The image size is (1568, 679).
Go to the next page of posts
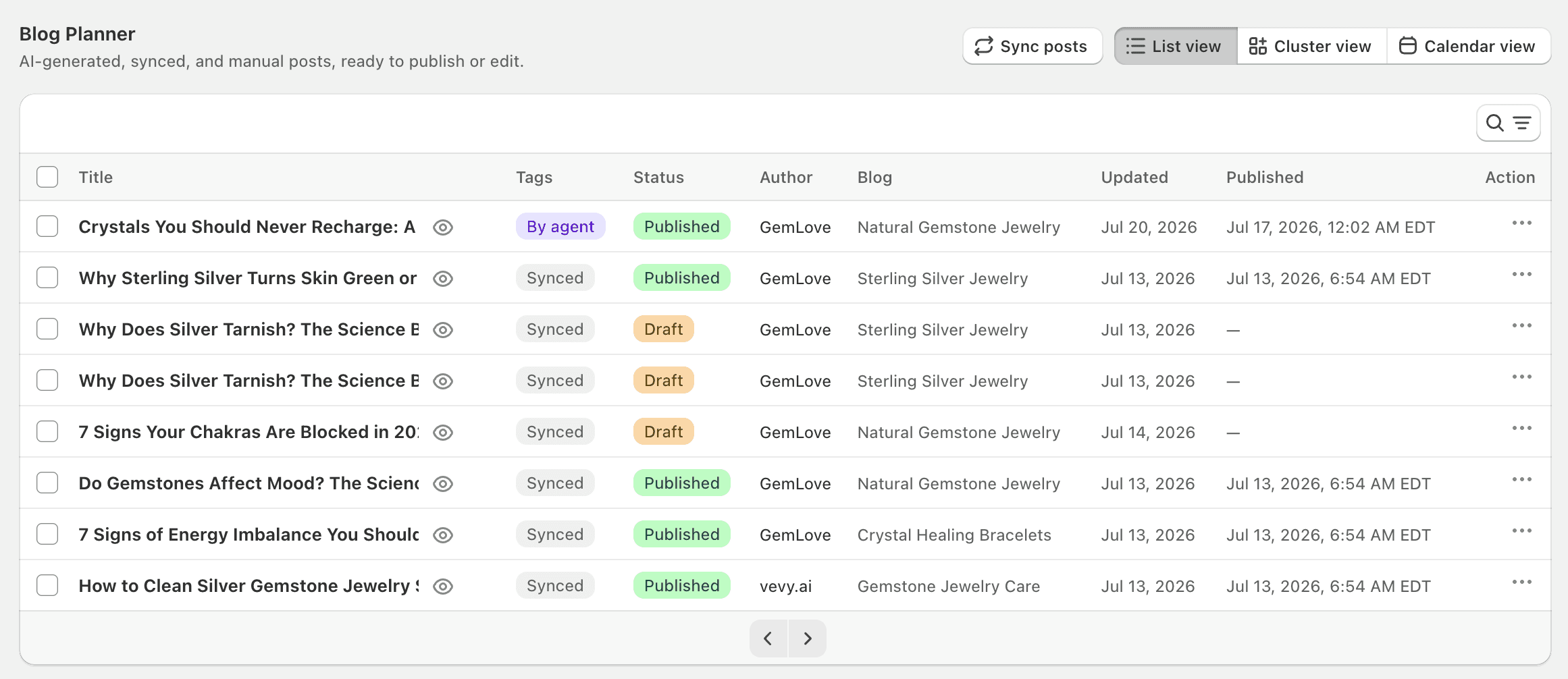pos(808,639)
